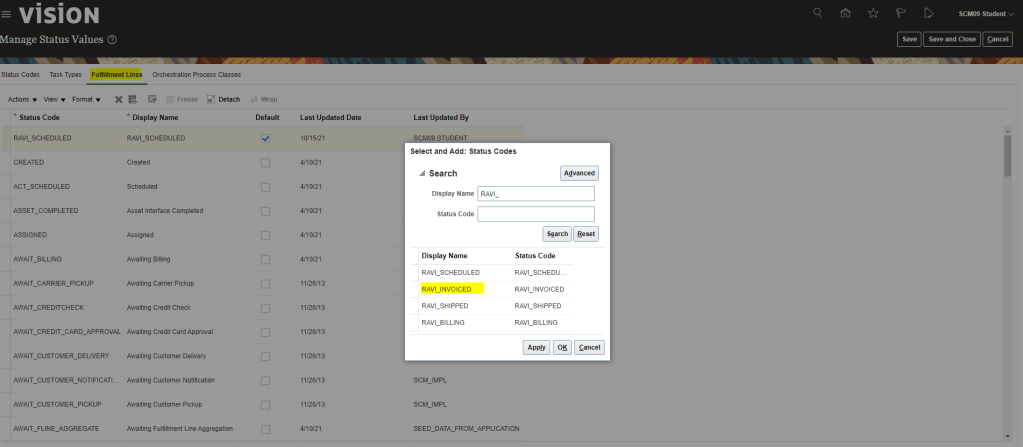Open help icon beside Manage Status Values
This screenshot has width=1023, height=447.
112,40
